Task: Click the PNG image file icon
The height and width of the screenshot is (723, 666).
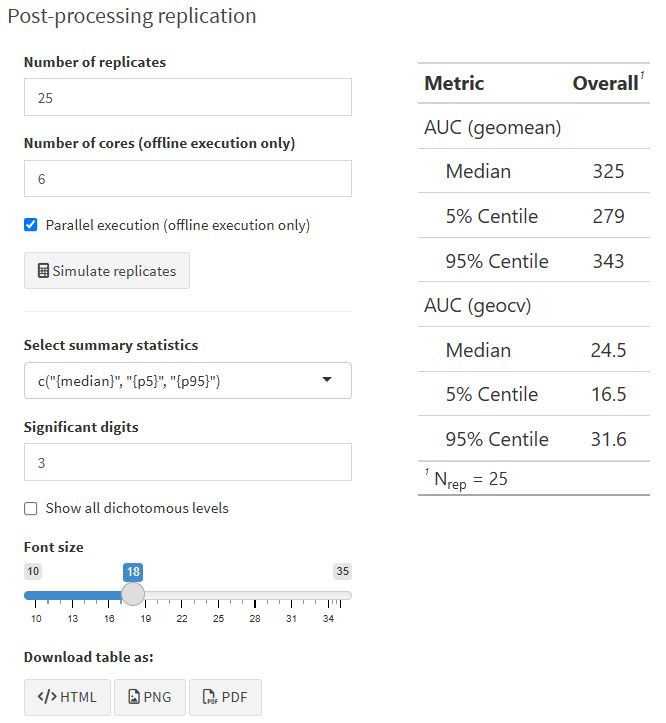Action: (134, 697)
